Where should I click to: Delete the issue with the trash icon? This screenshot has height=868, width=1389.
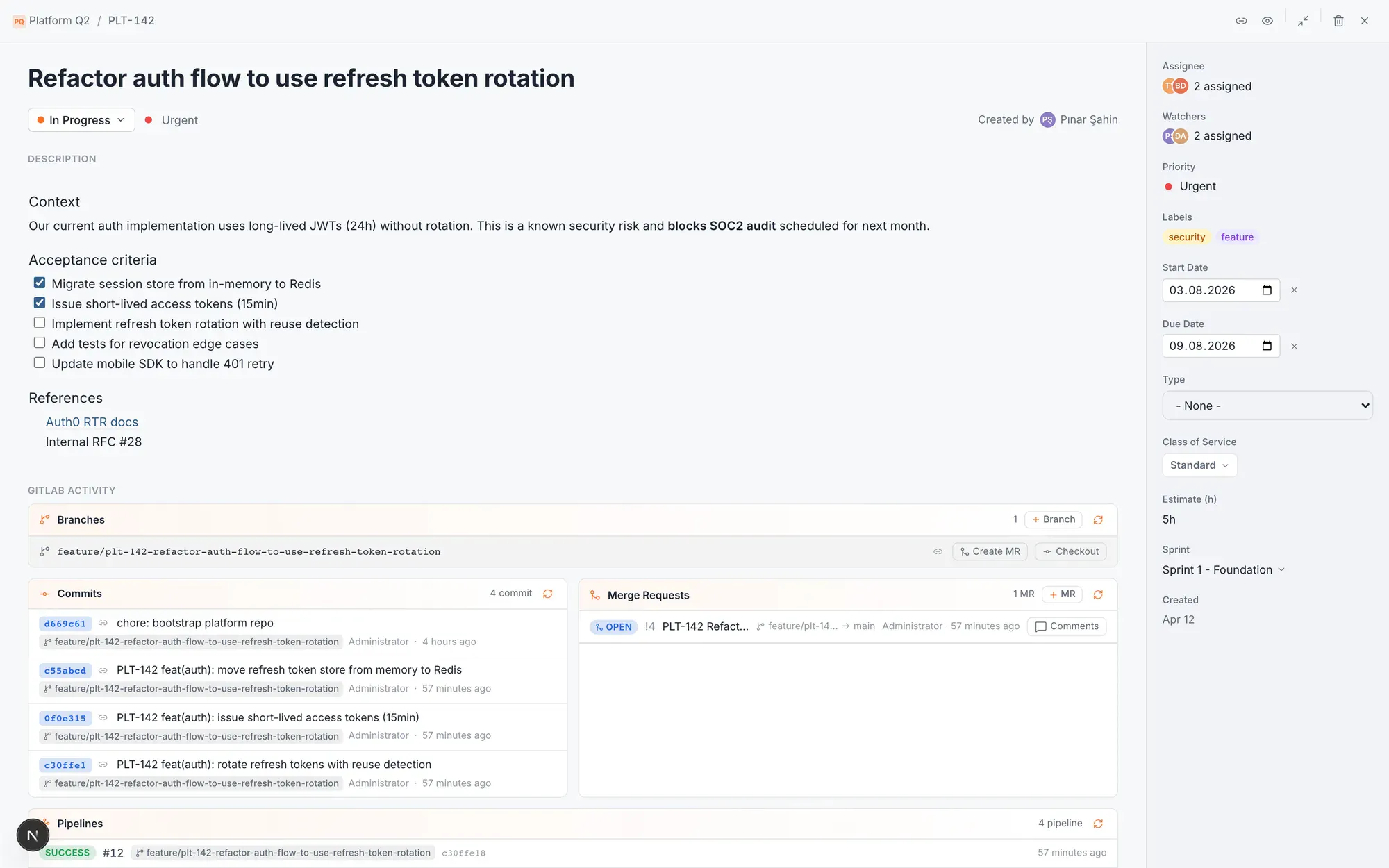[1338, 21]
